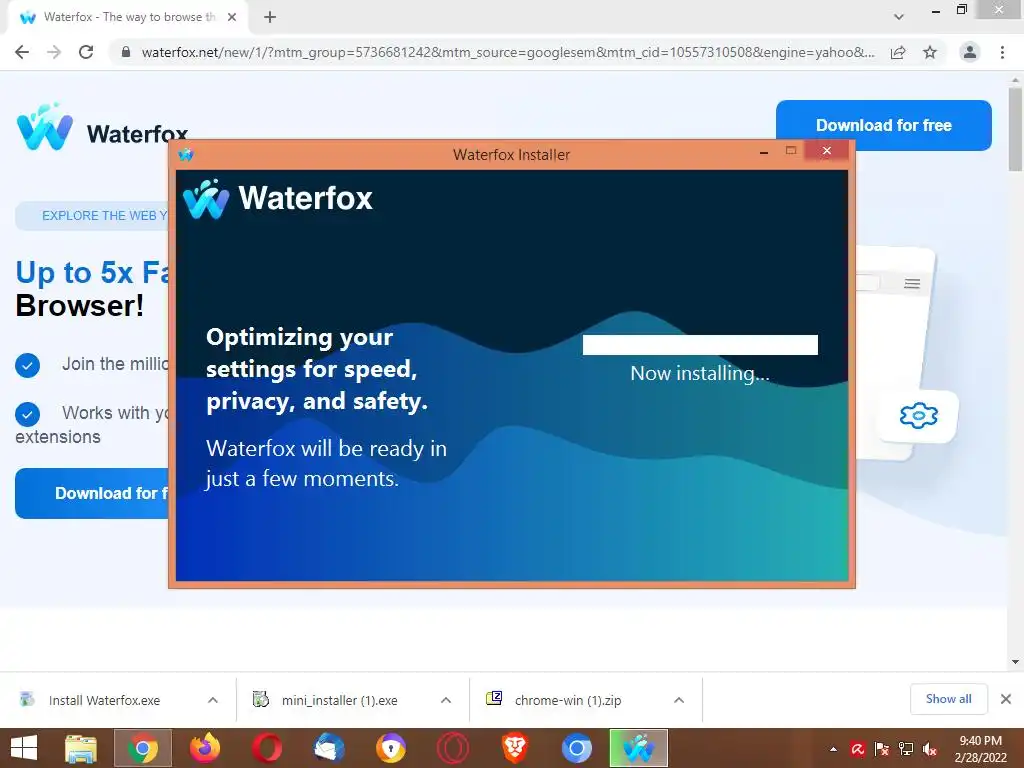The width and height of the screenshot is (1024, 768).
Task: Show hidden system tray icons
Action: click(x=833, y=749)
